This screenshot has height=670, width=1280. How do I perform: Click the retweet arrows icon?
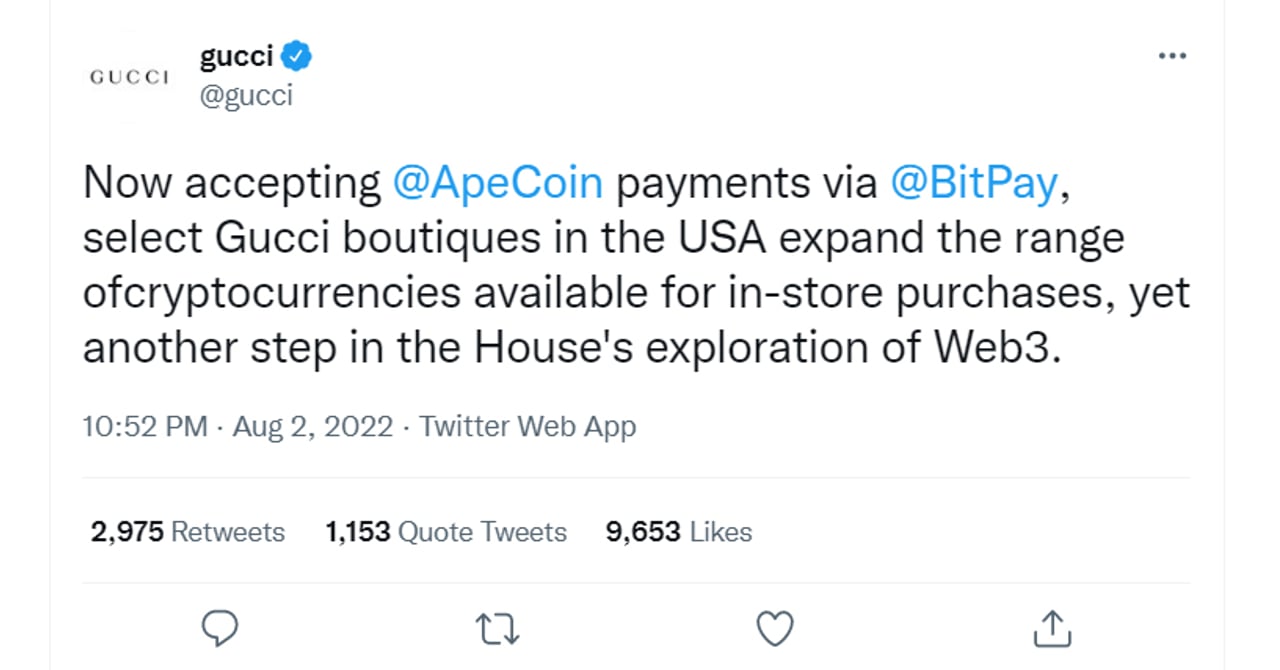click(x=497, y=628)
